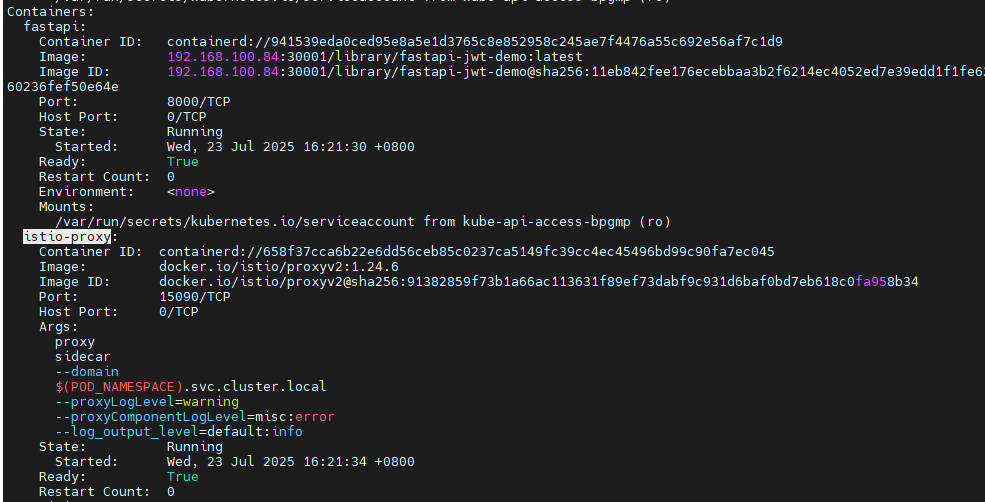The height and width of the screenshot is (502, 985).
Task: Click the pink 192.168.100.84 address on Image line
Action: [x=223, y=57]
